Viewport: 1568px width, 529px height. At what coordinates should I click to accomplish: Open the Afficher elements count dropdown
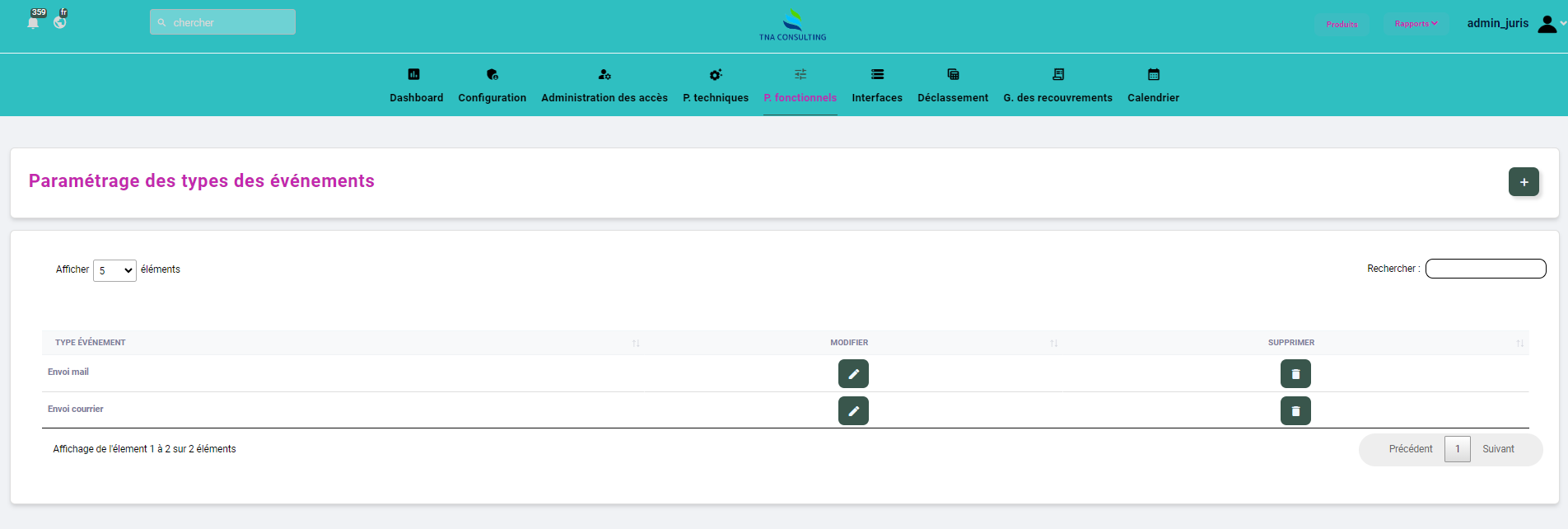point(114,270)
